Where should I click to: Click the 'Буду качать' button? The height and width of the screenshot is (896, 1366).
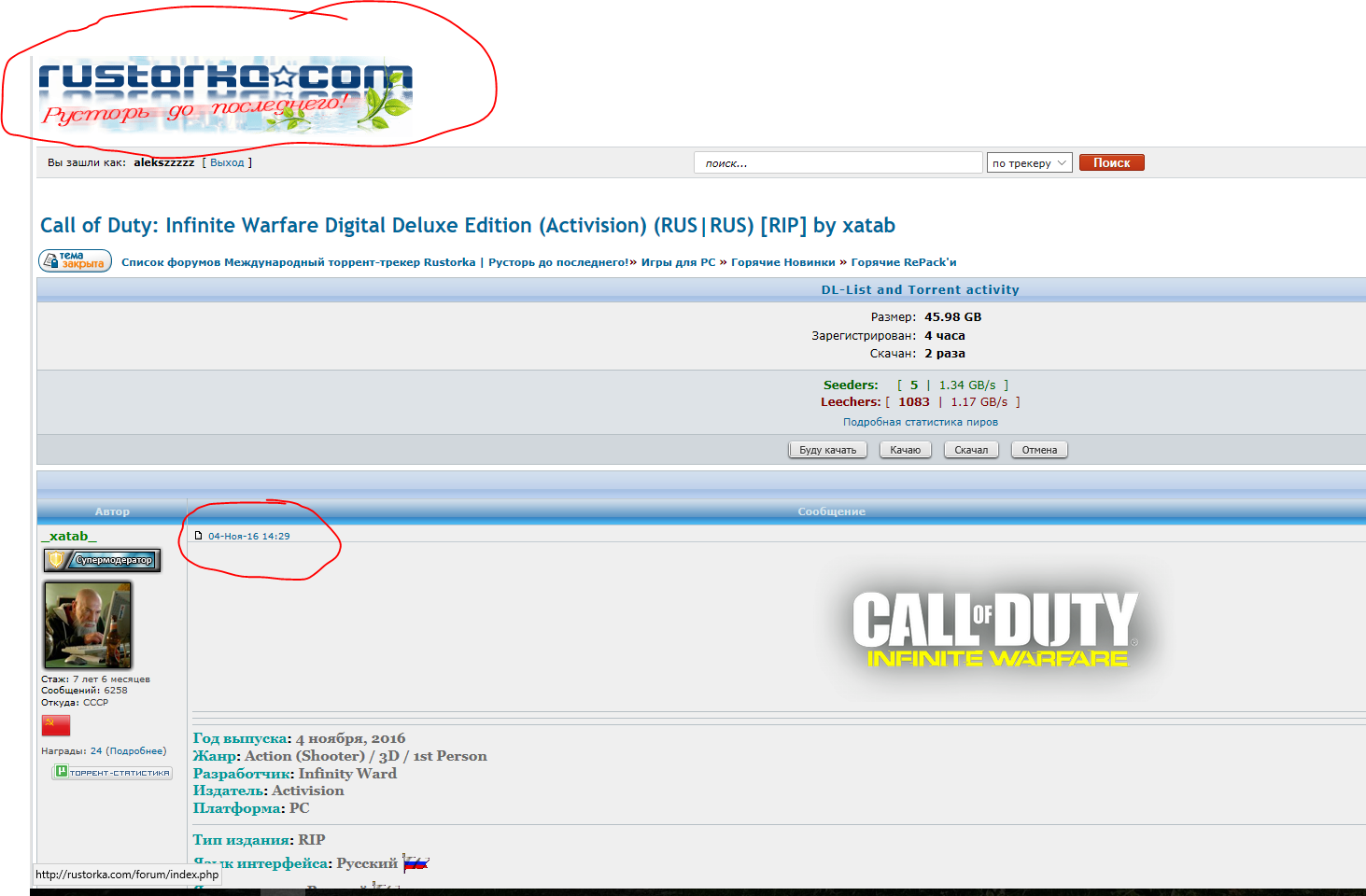827,450
